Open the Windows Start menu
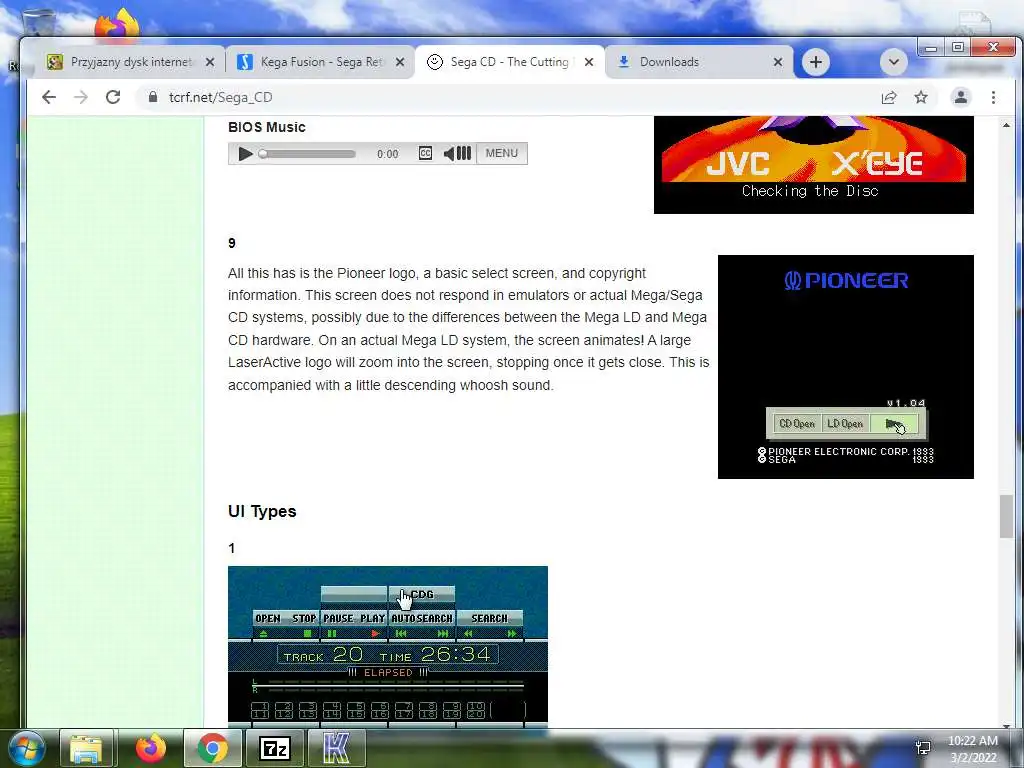 (x=25, y=748)
